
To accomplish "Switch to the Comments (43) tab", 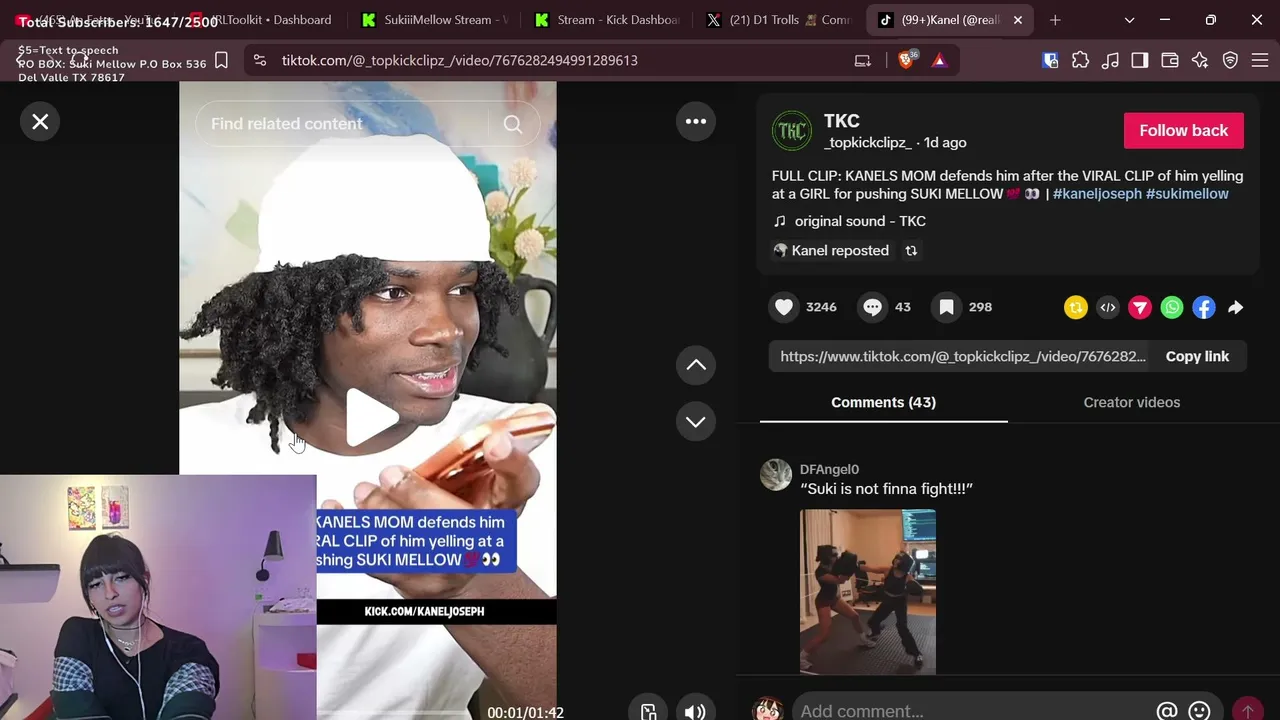I will point(883,402).
